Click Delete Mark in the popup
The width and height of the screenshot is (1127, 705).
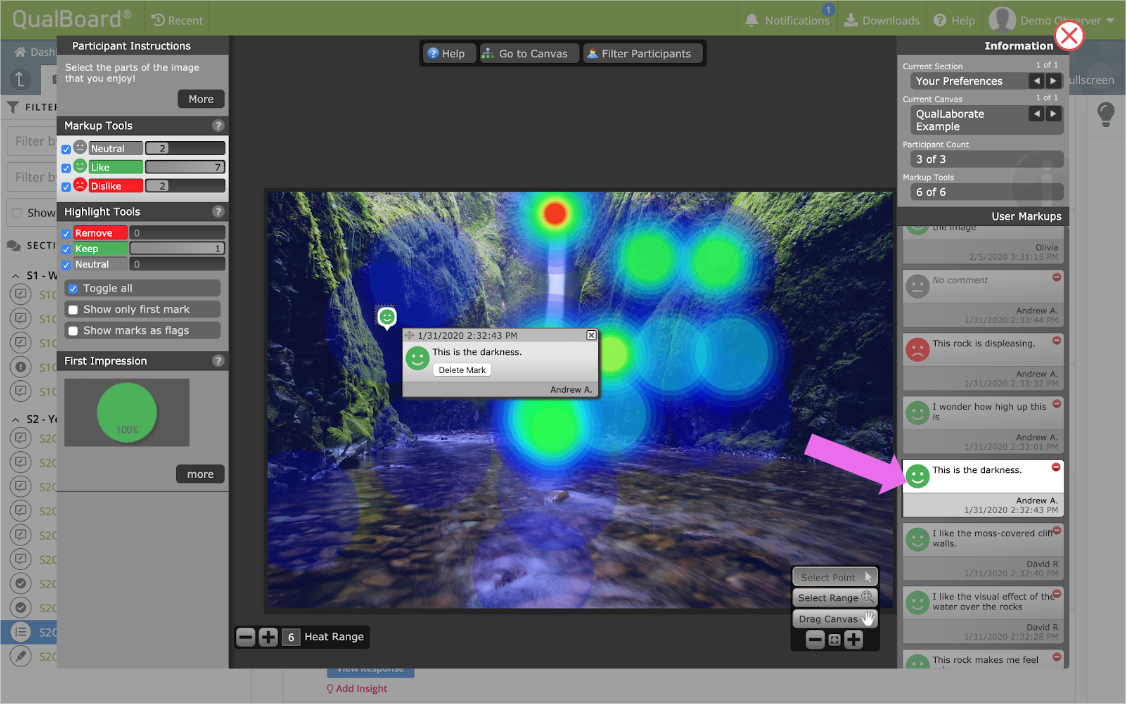(x=461, y=370)
